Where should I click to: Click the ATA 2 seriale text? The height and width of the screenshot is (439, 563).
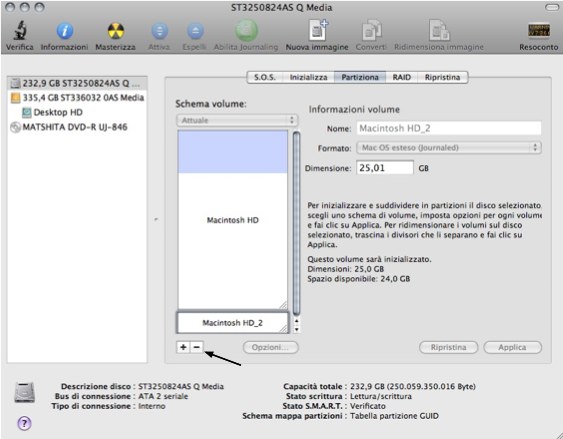[x=163, y=396]
